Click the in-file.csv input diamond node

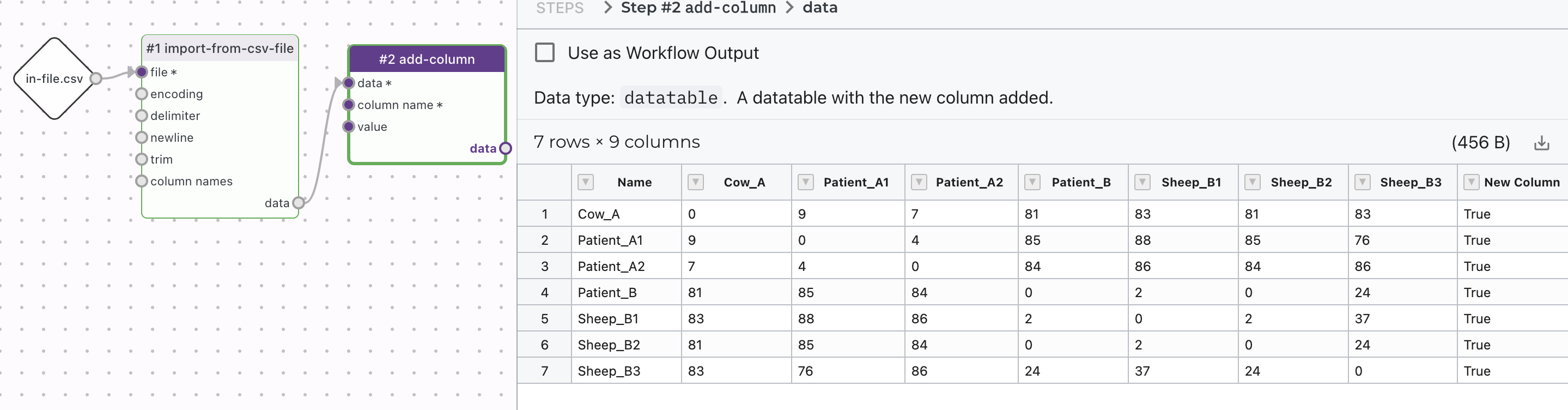53,79
